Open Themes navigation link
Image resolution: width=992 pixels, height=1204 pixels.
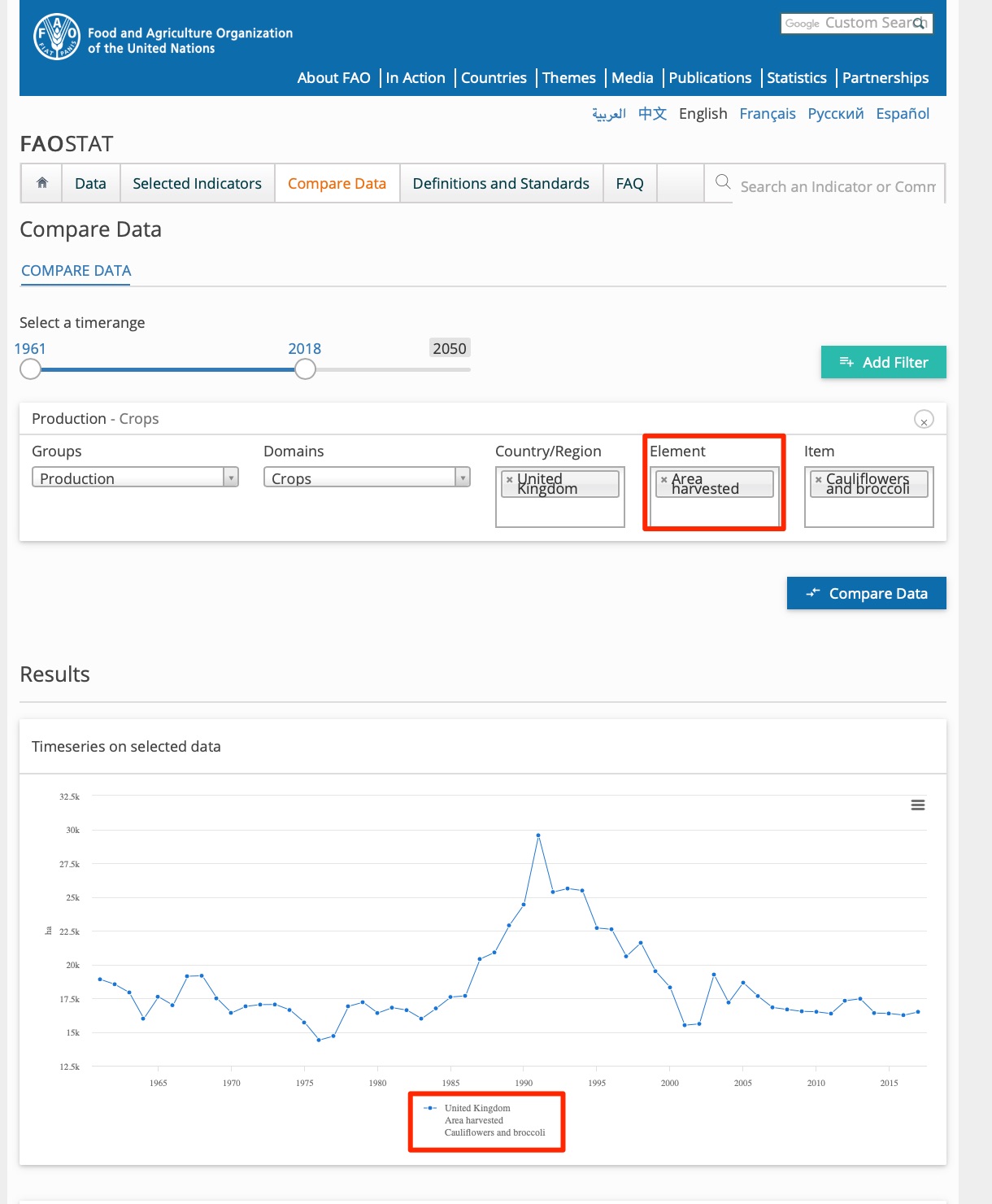pos(568,78)
